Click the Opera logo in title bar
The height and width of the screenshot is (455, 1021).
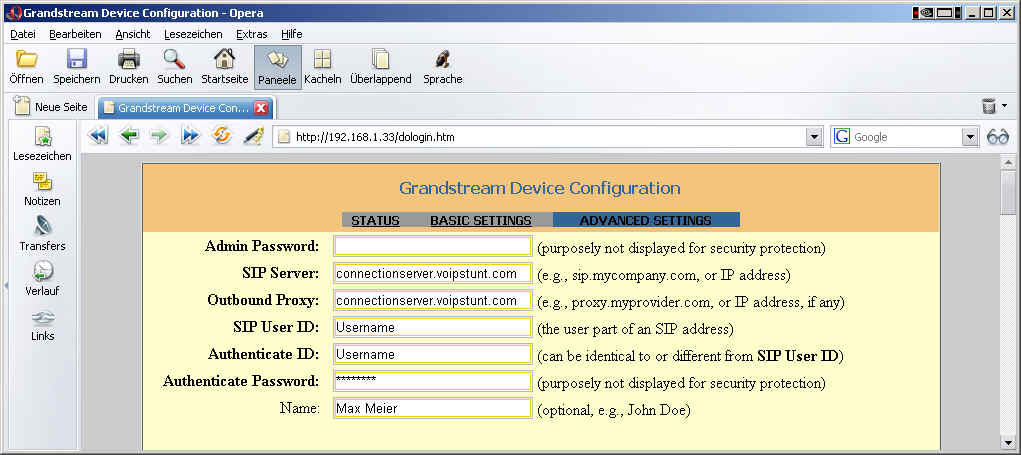click(14, 13)
